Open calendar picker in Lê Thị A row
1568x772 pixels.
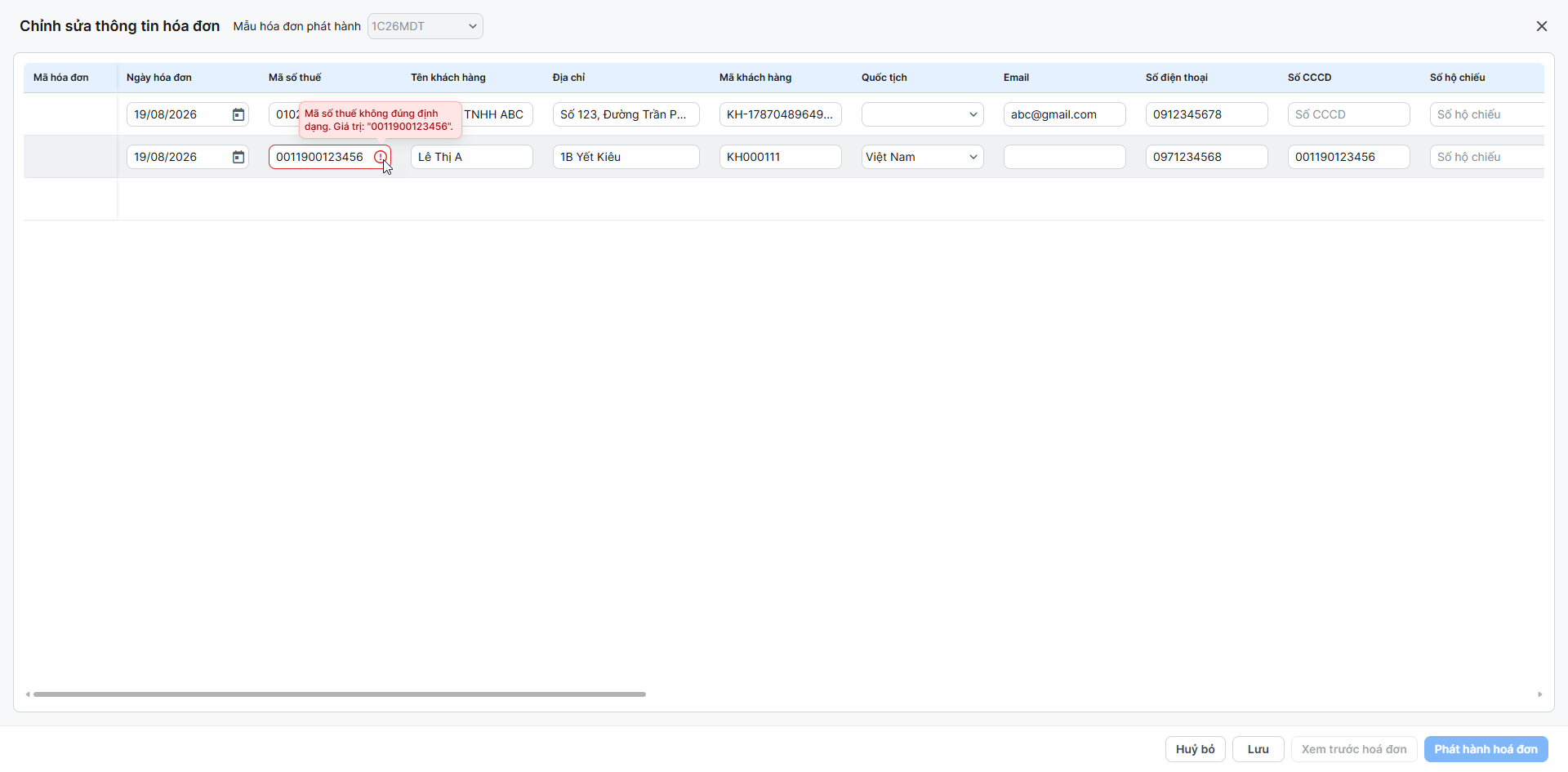238,157
